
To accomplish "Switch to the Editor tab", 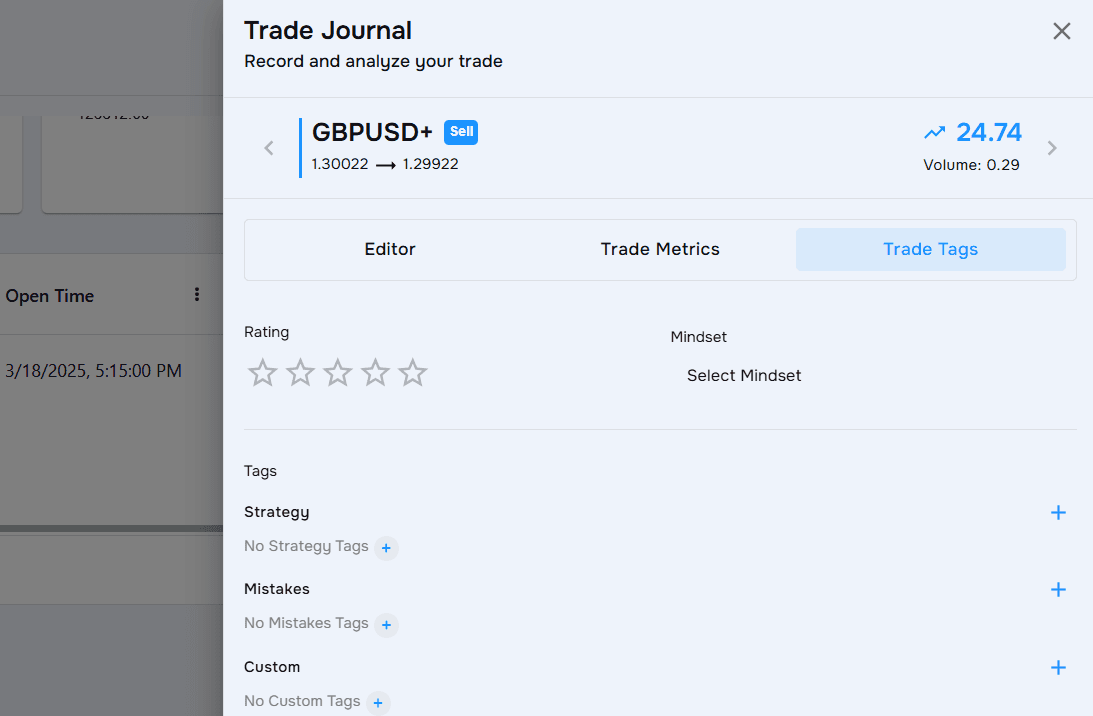I will [390, 249].
